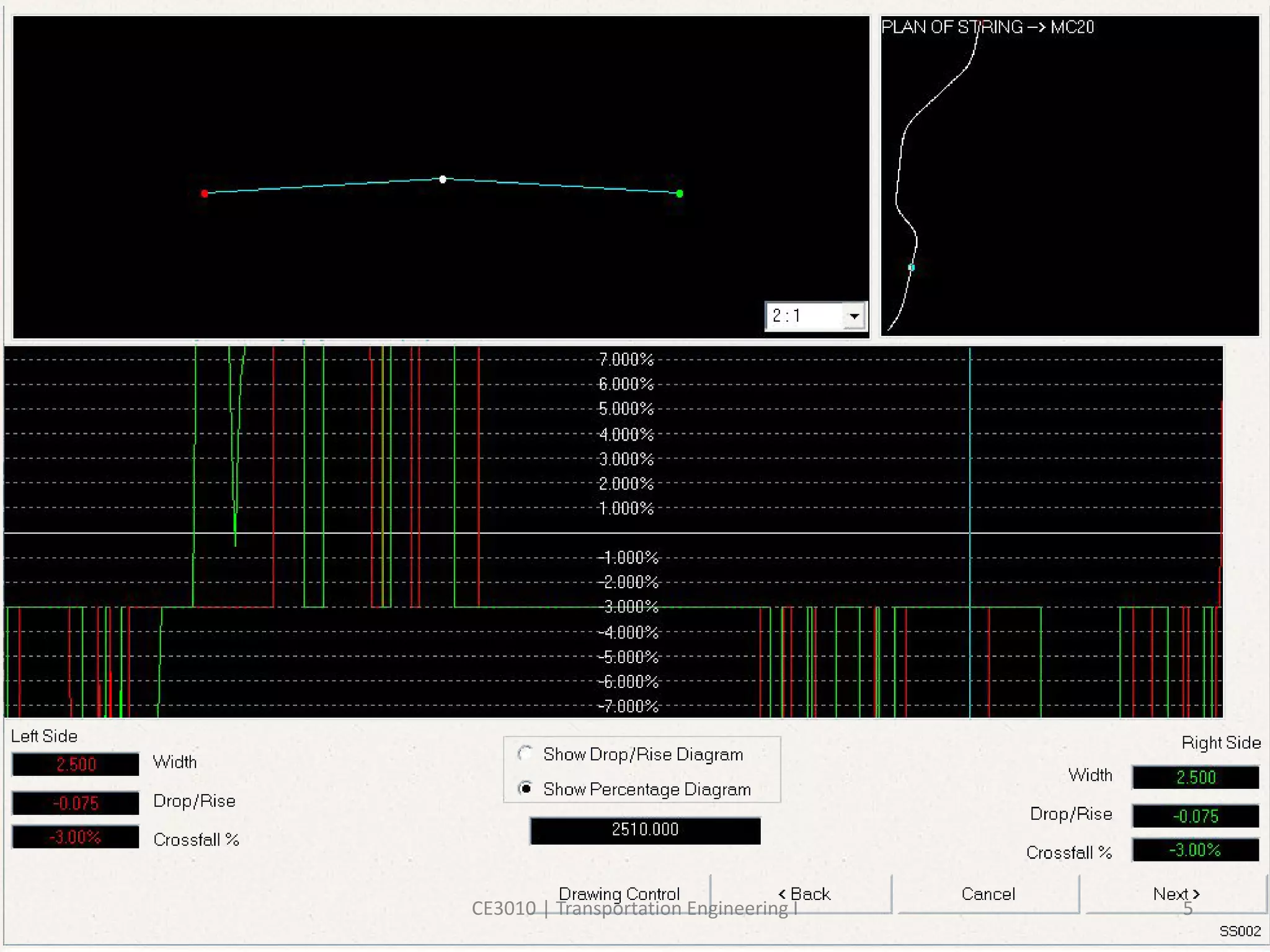The width and height of the screenshot is (1270, 952).
Task: Select Show Percentage Diagram radio button
Action: [526, 789]
